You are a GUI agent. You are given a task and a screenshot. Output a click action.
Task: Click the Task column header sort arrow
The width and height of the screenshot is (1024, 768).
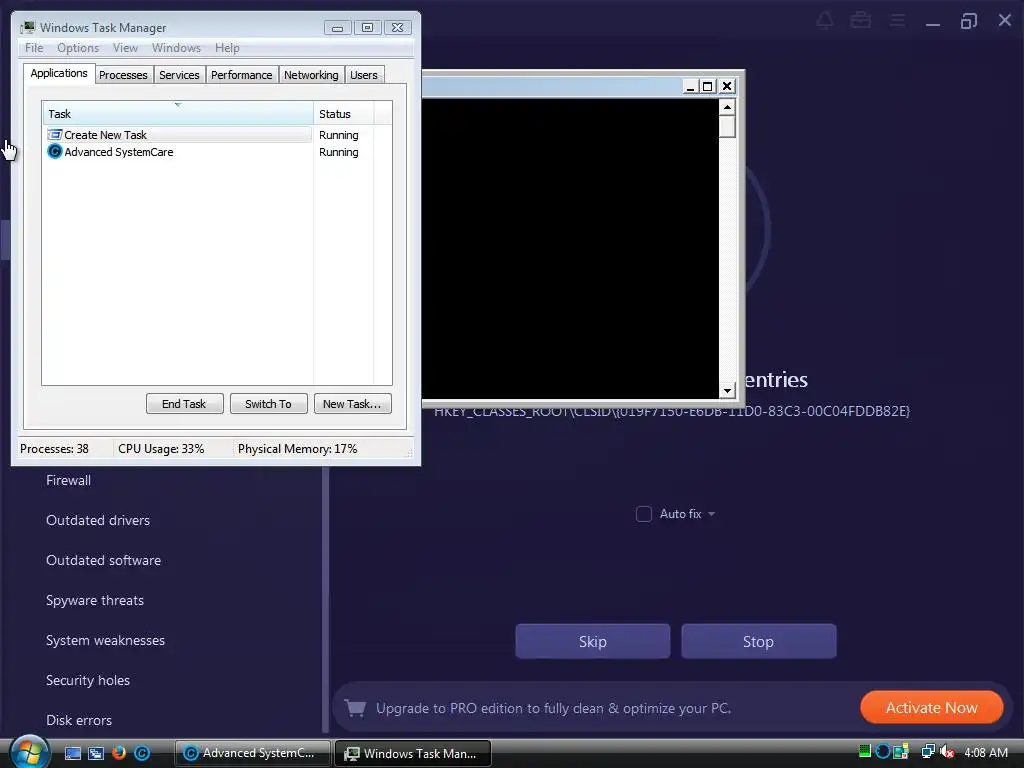click(x=178, y=104)
